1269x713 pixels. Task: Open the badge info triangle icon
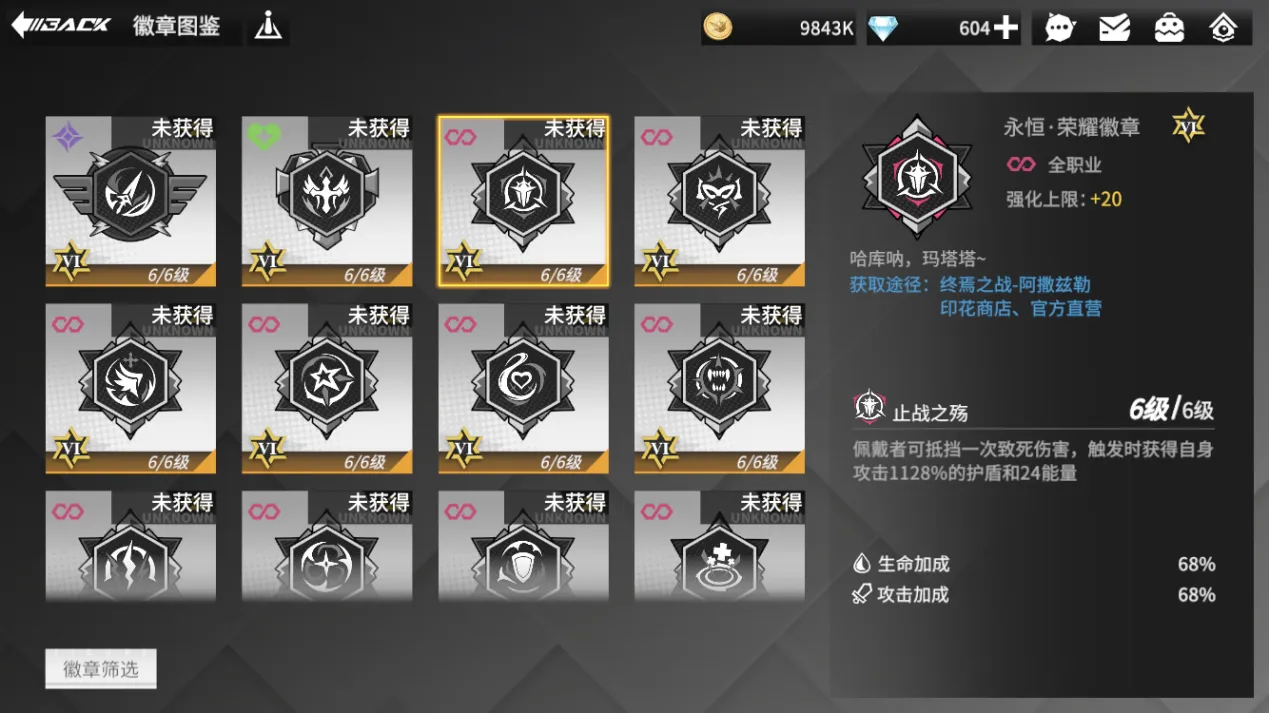(268, 26)
